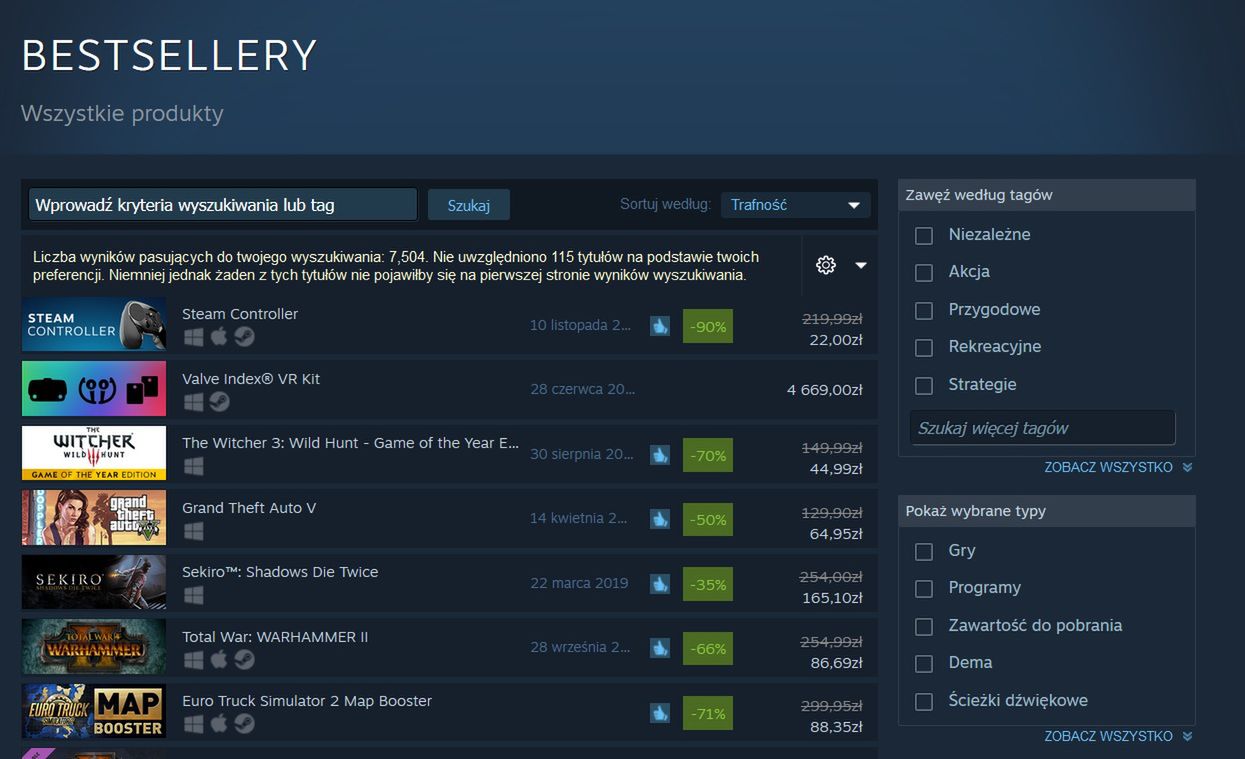The height and width of the screenshot is (759, 1245).
Task: Open the Valve Index VR Kit title
Action: tap(251, 379)
